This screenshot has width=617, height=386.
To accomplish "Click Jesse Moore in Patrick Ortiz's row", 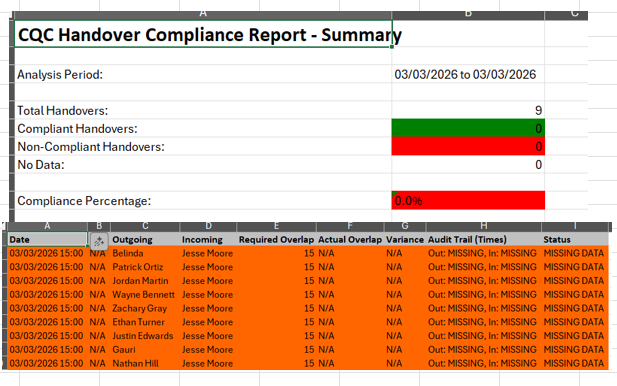I will click(x=209, y=267).
